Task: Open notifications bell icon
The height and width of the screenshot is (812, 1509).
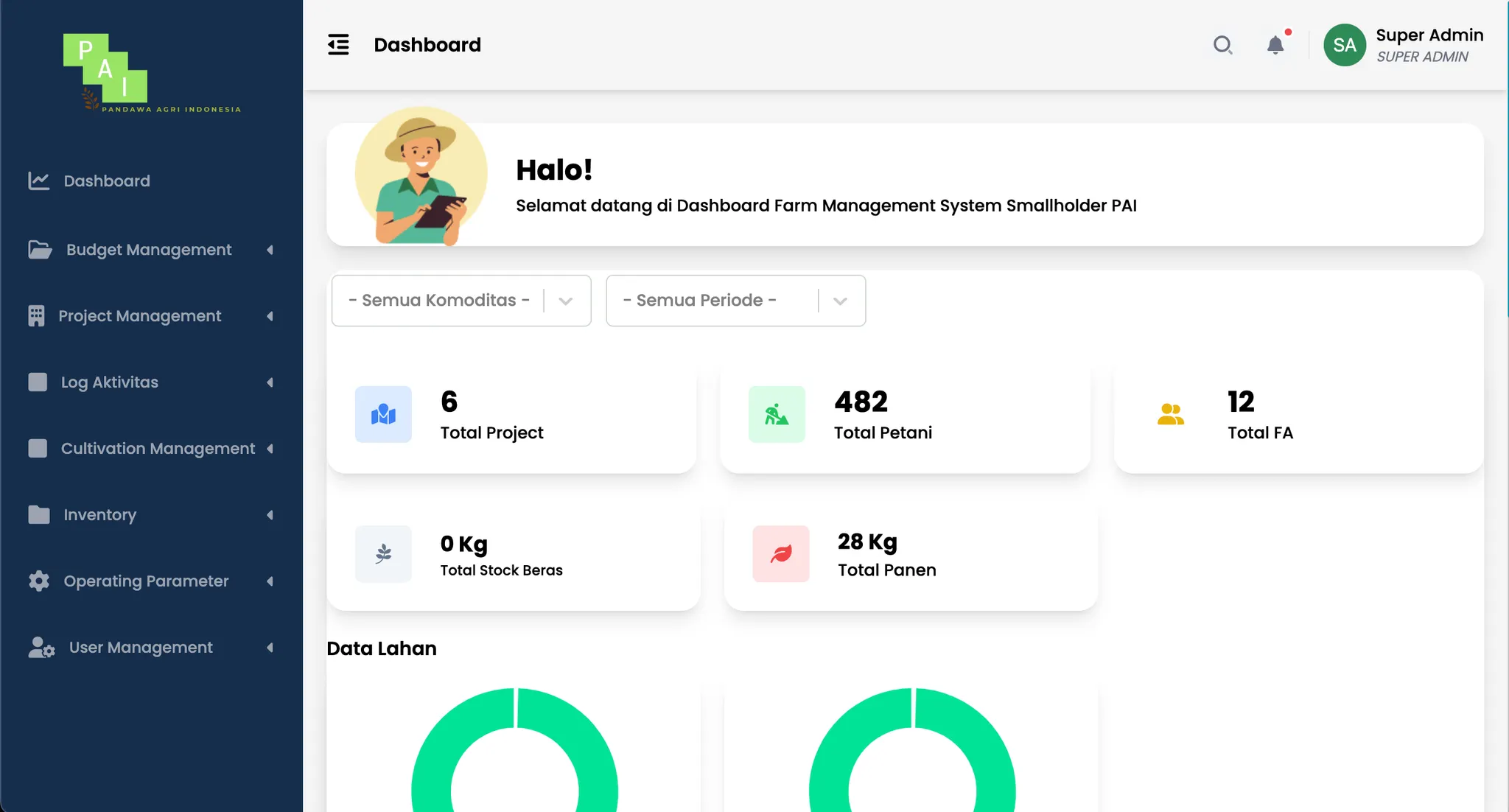Action: [x=1275, y=45]
